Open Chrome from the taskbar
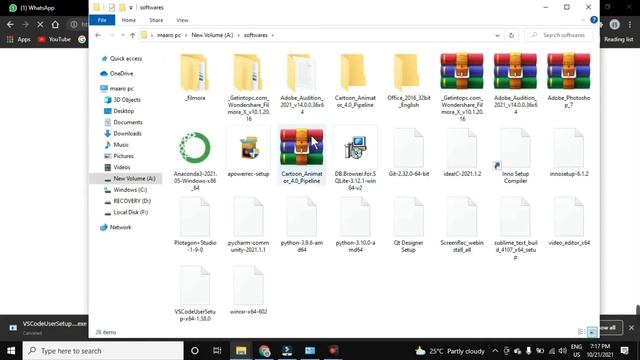This screenshot has width=640, height=360. click(x=264, y=351)
